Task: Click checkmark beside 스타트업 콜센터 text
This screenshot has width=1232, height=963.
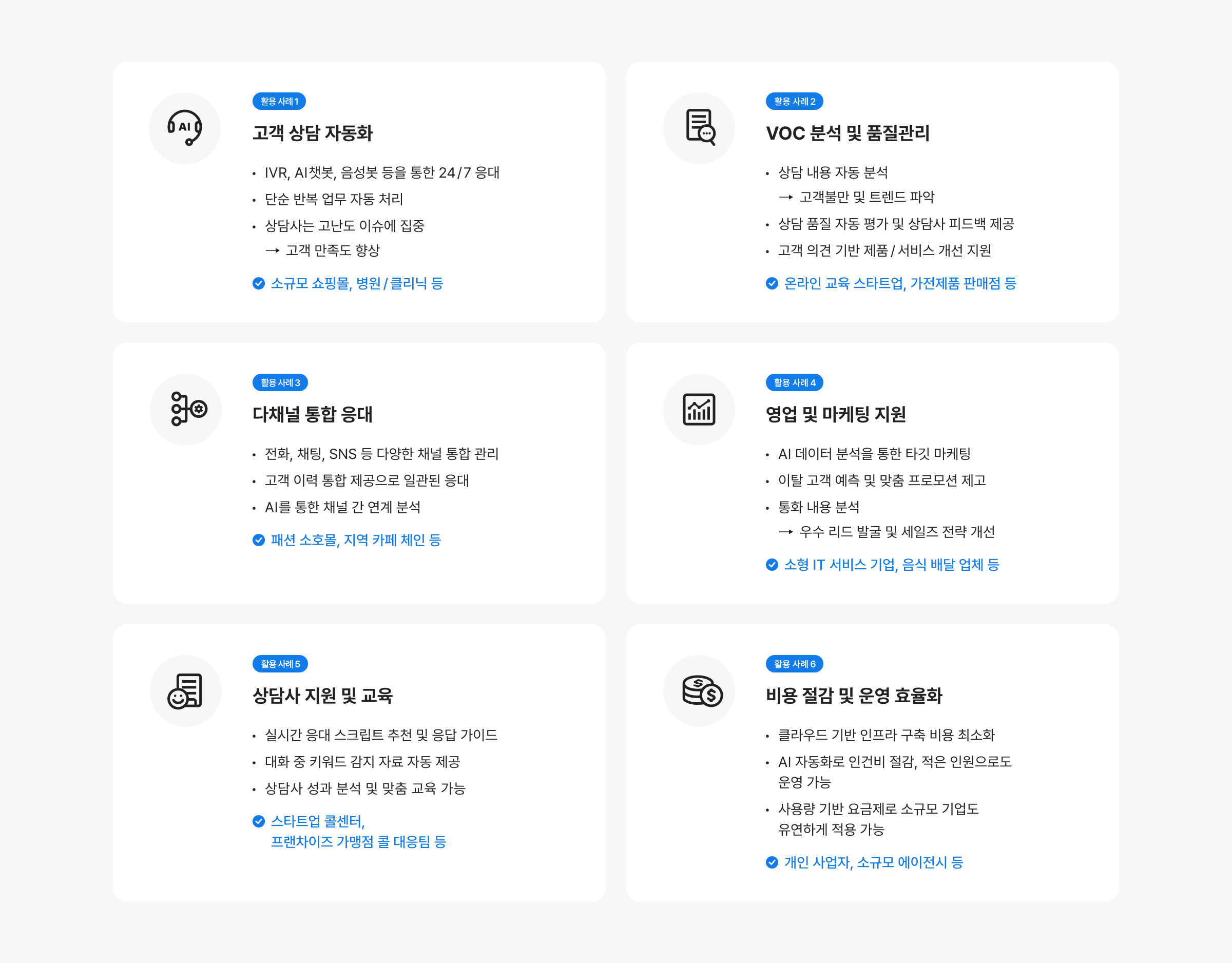Action: (259, 821)
